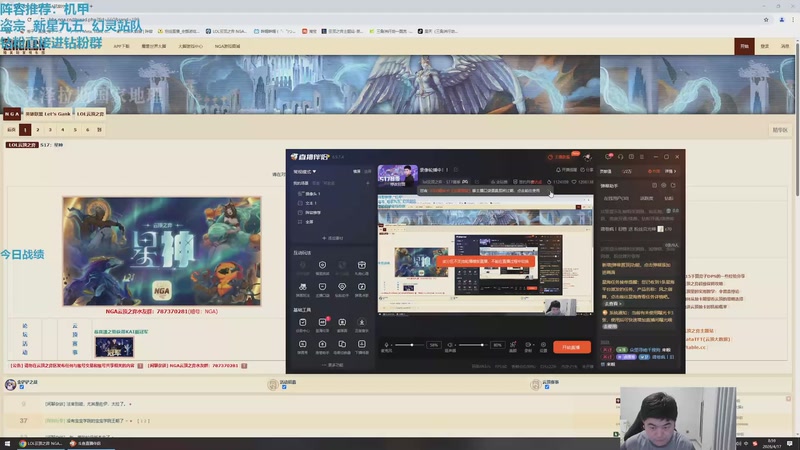The width and height of the screenshot is (800, 450).
Task: Open NGA游戏商城 in NGA navigation
Action: point(228,46)
